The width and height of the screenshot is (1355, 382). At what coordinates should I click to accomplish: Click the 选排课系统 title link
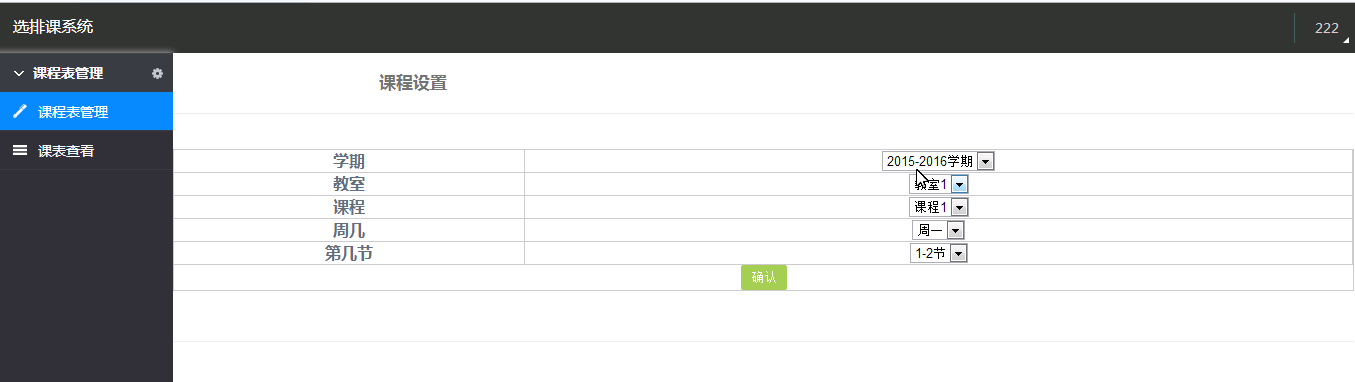point(53,27)
